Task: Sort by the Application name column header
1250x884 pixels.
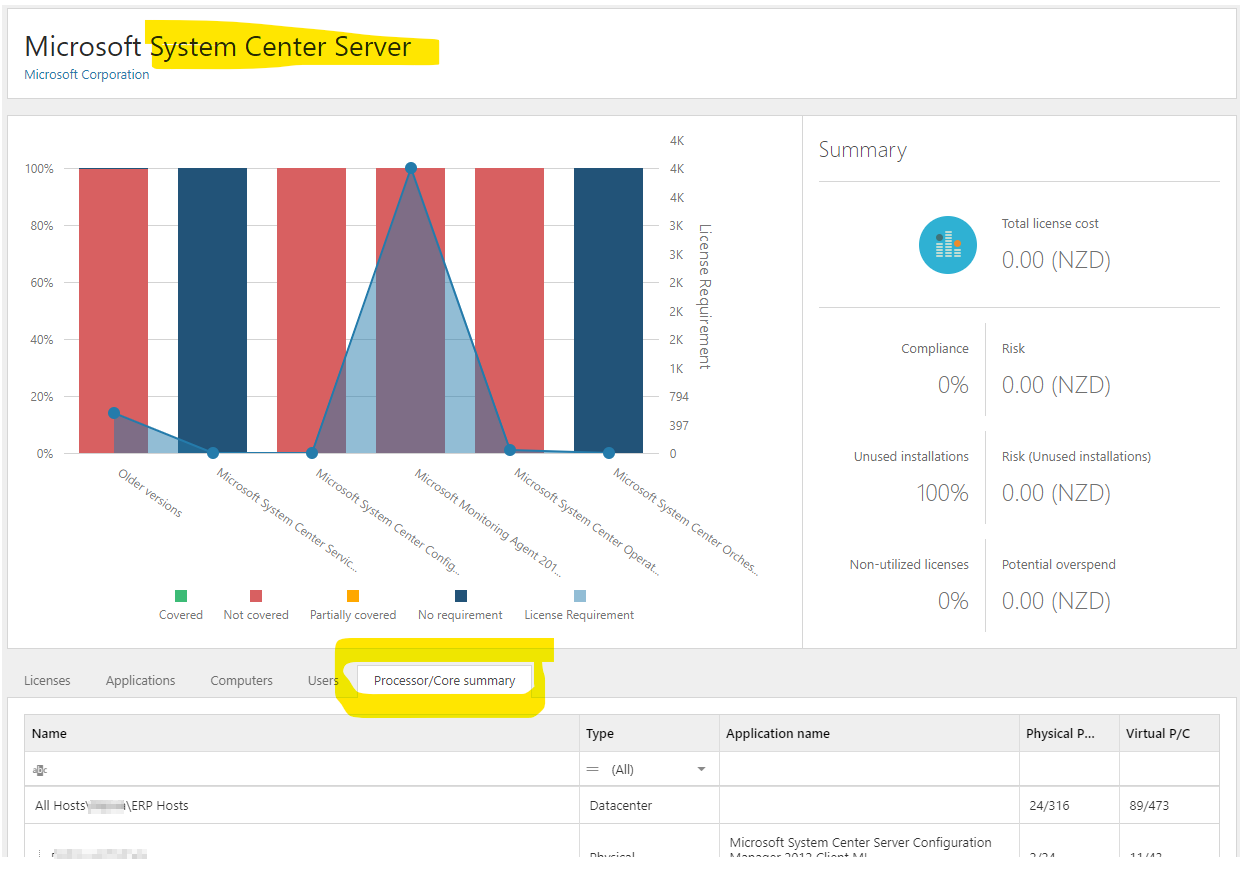Action: click(x=870, y=733)
